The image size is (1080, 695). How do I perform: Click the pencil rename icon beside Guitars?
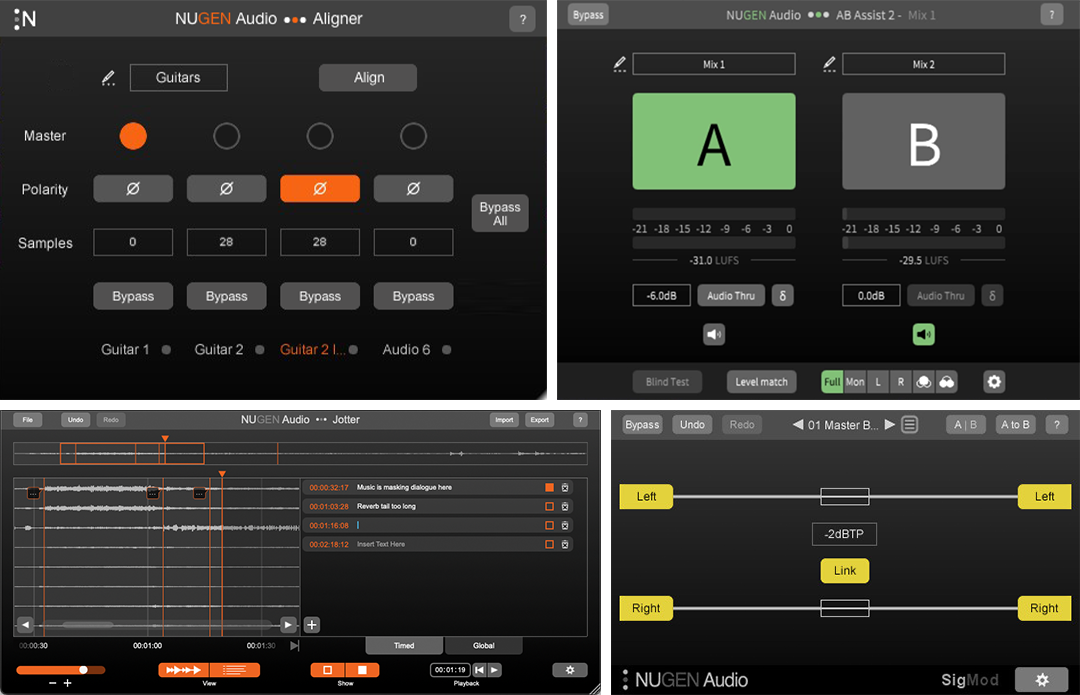point(108,78)
